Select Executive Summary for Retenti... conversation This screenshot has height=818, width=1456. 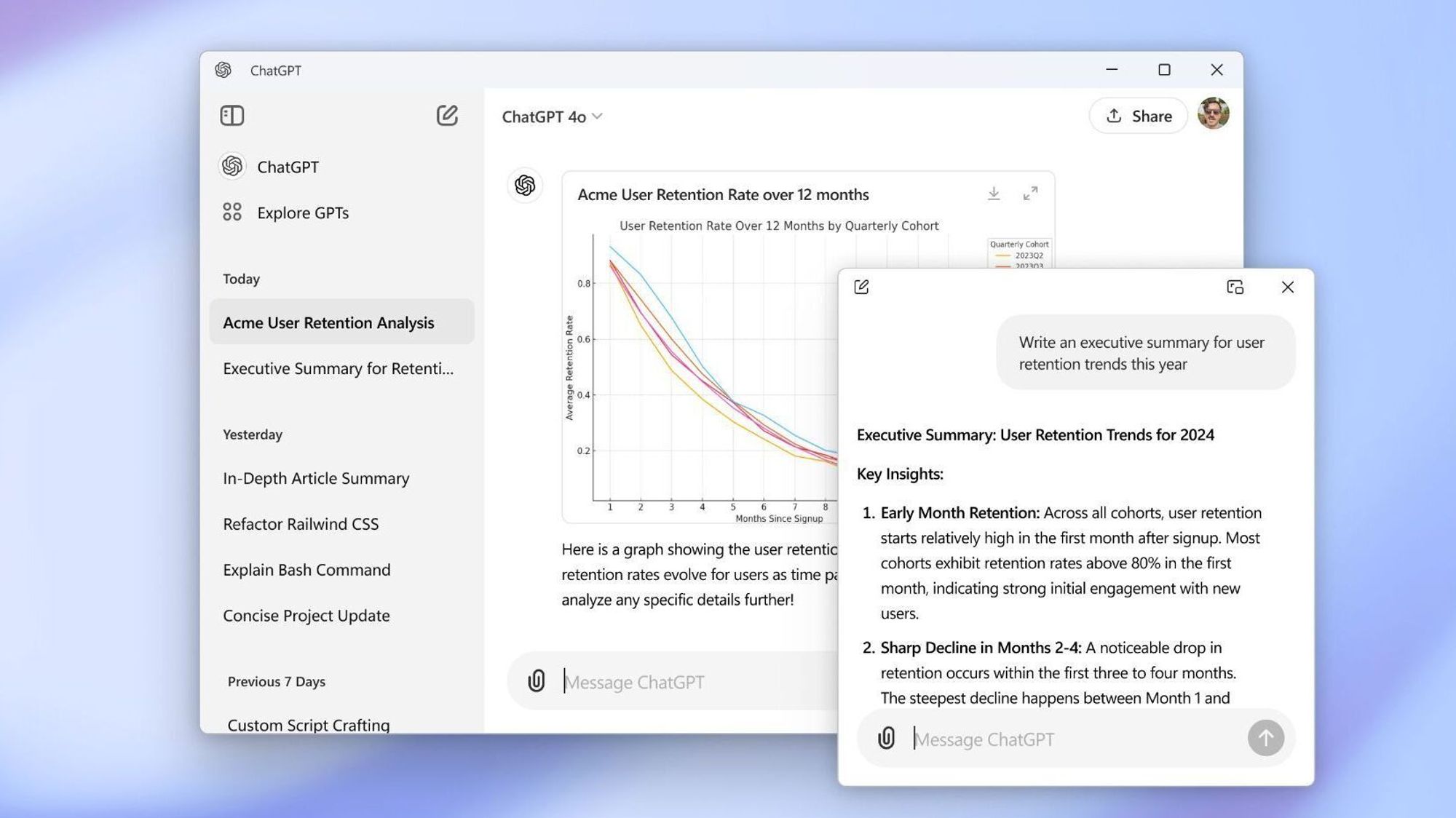point(338,367)
